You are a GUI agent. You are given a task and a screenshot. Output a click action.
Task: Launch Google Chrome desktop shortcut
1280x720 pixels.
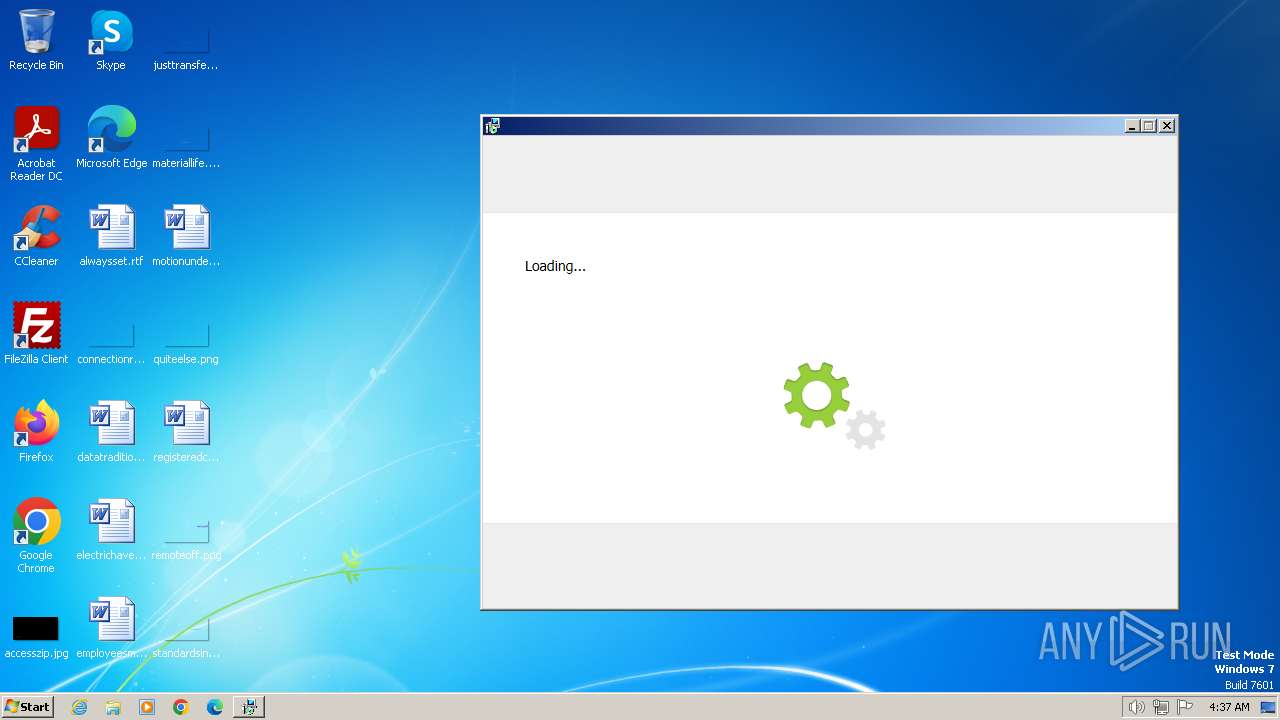click(x=36, y=536)
